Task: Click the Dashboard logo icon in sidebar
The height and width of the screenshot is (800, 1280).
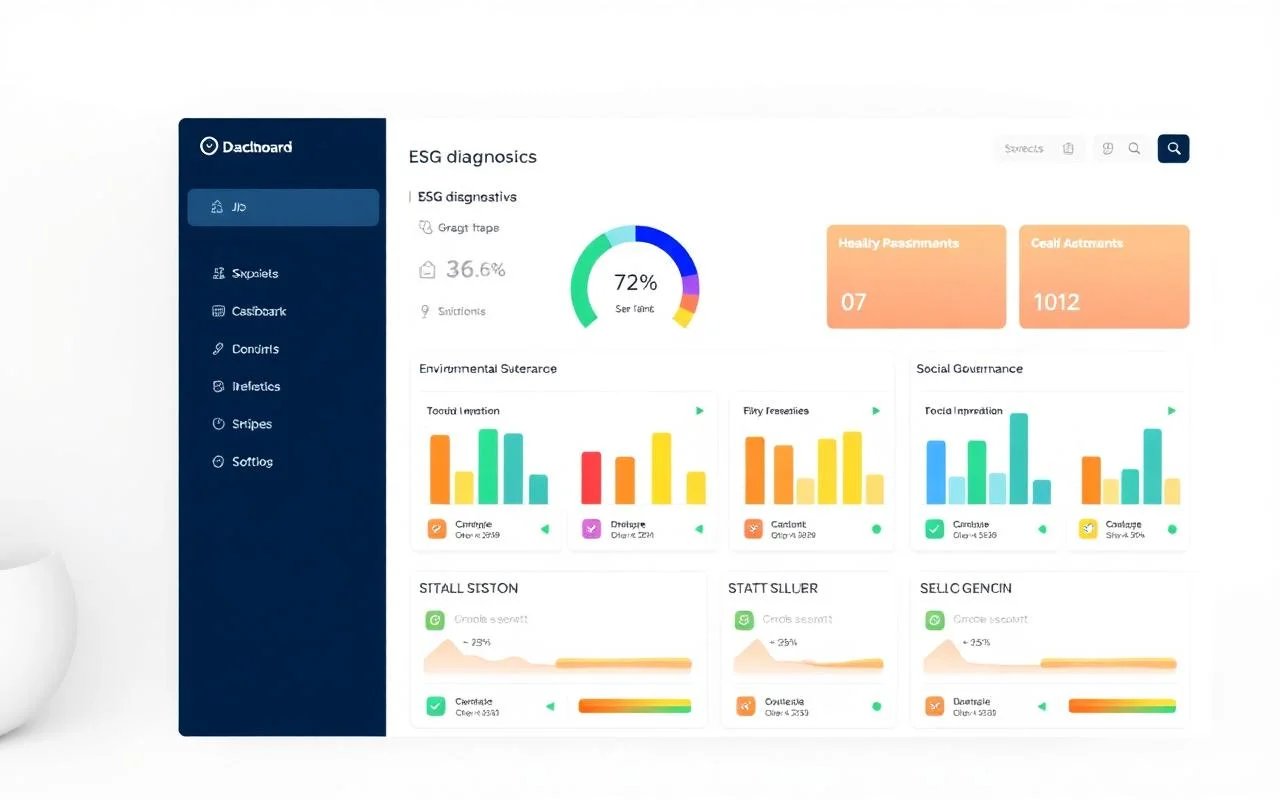Action: [209, 146]
